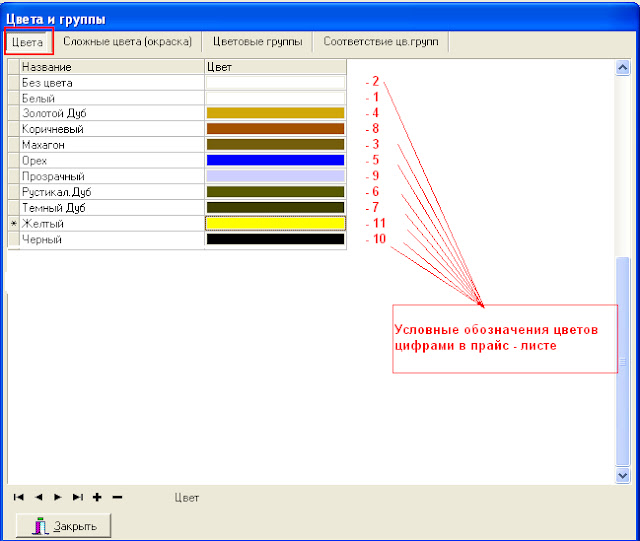Select the Махагон color swatch
The image size is (640, 541).
coord(275,145)
